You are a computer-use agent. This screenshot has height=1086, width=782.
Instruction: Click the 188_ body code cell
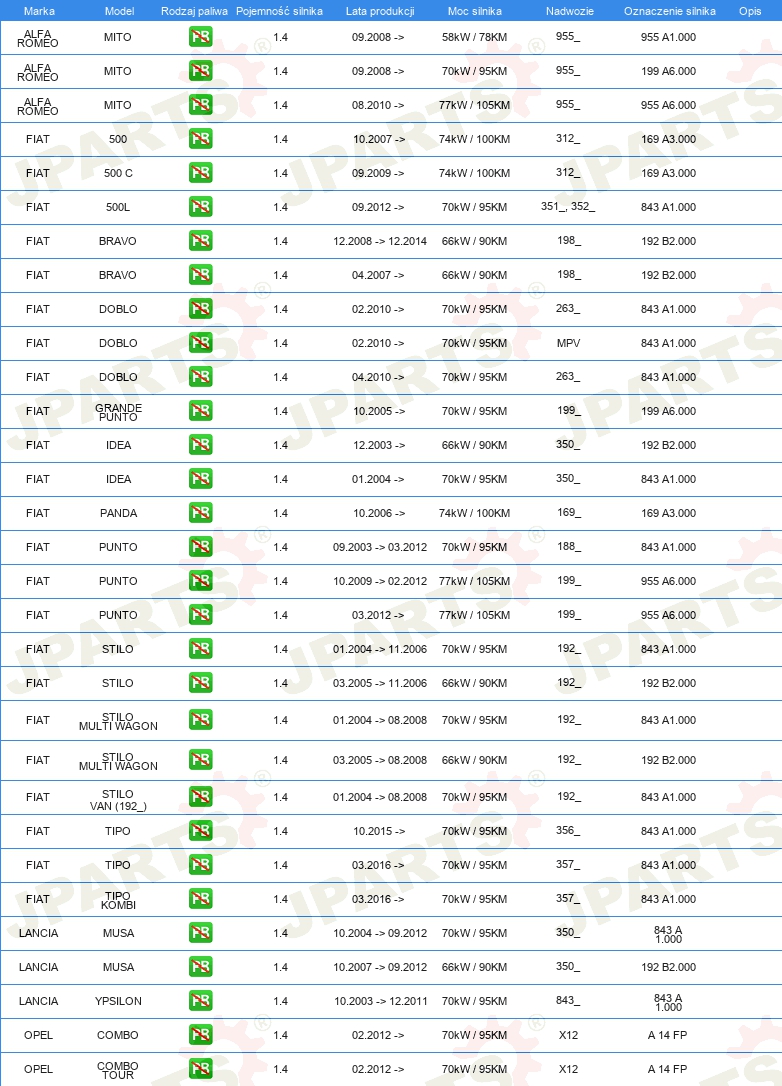click(x=569, y=546)
